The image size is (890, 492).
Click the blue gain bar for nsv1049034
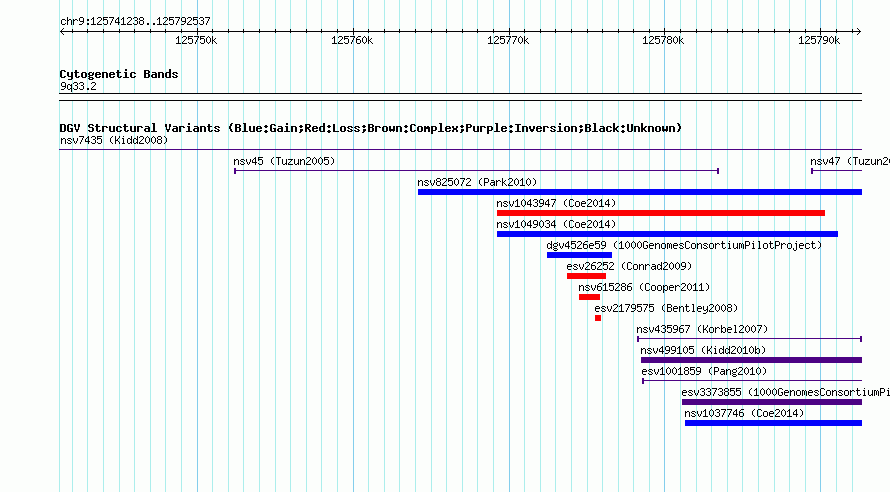[667, 234]
